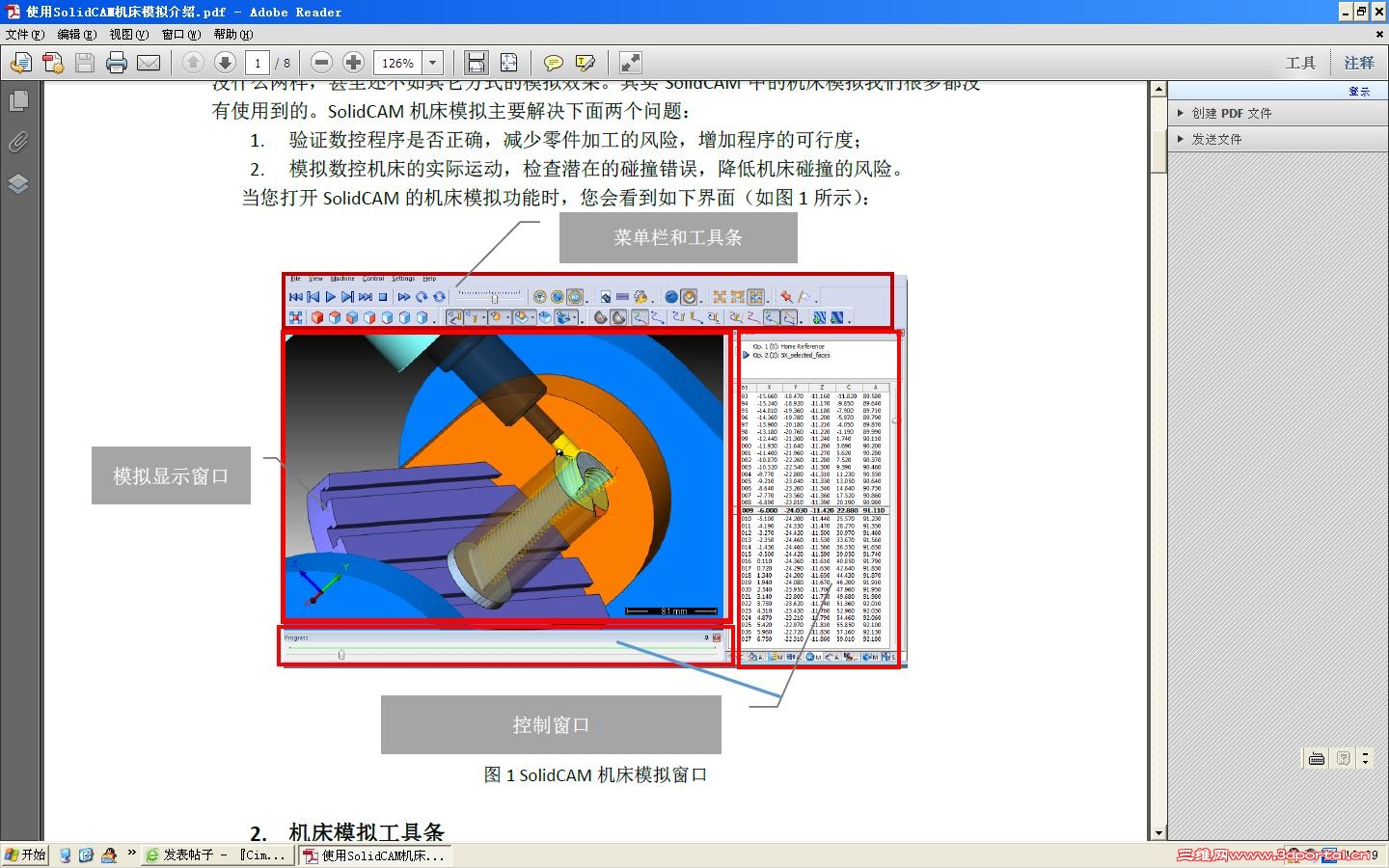Click the keyboard icon on floating language bar

pyautogui.click(x=1317, y=759)
